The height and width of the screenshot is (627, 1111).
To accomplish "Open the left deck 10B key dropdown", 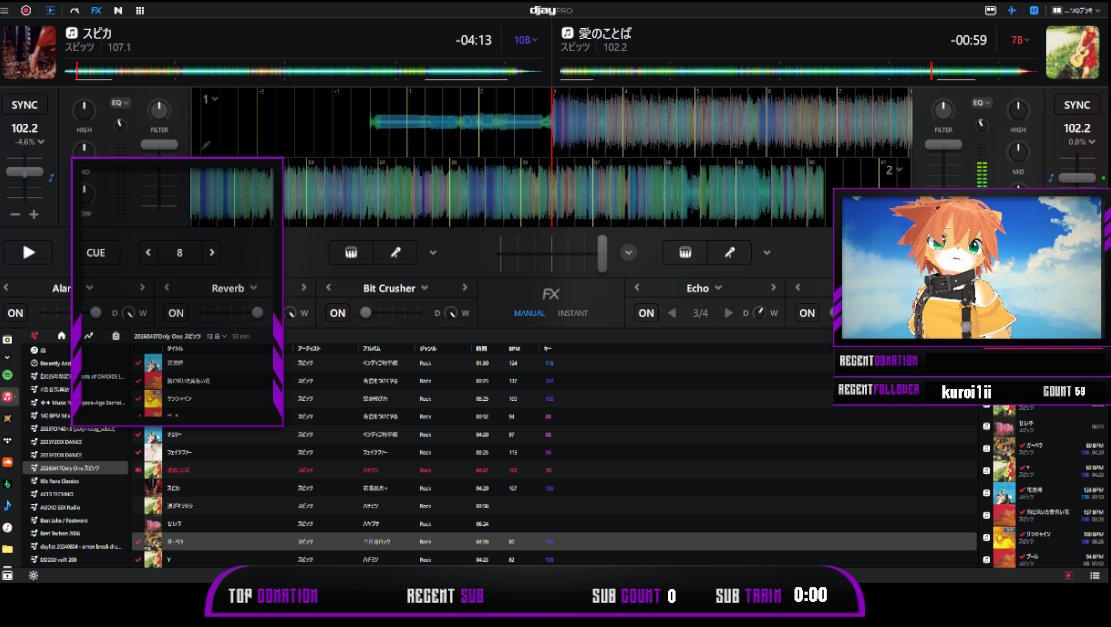I will (x=525, y=40).
